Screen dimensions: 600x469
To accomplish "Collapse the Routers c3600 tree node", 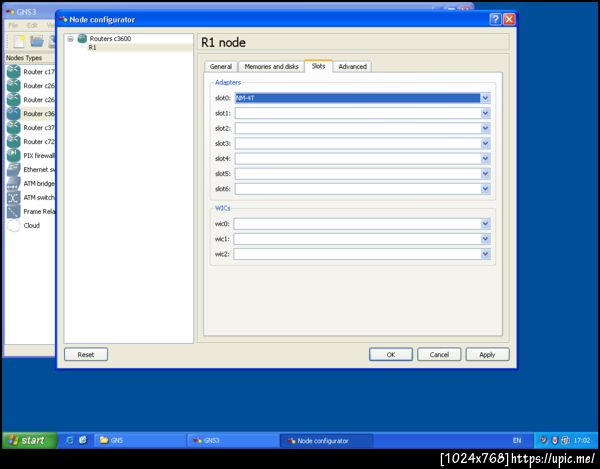I will pos(70,39).
